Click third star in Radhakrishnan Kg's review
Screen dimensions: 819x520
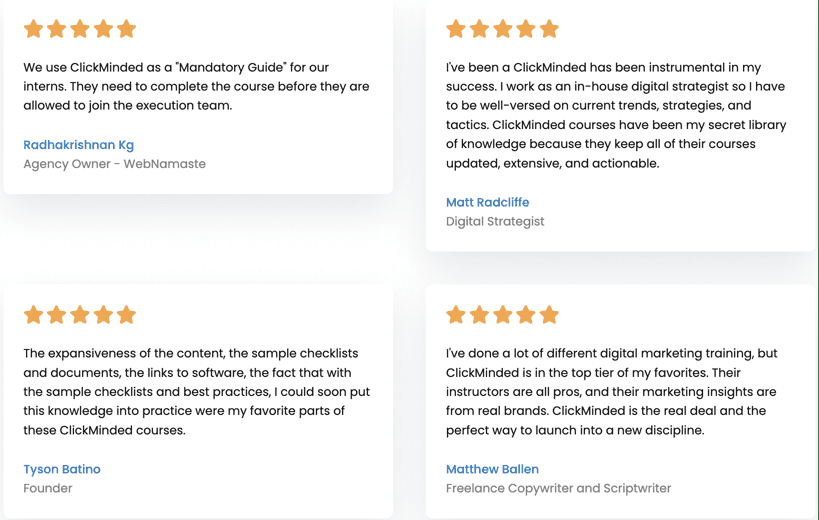pyautogui.click(x=80, y=29)
